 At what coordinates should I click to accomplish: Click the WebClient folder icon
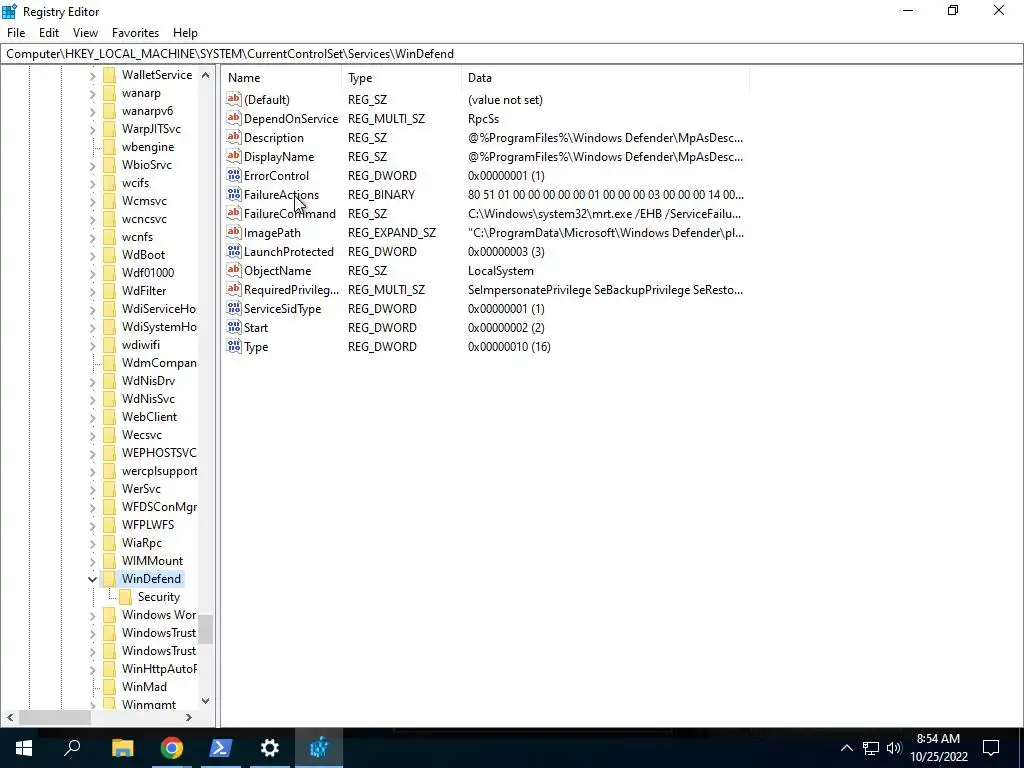(110, 417)
